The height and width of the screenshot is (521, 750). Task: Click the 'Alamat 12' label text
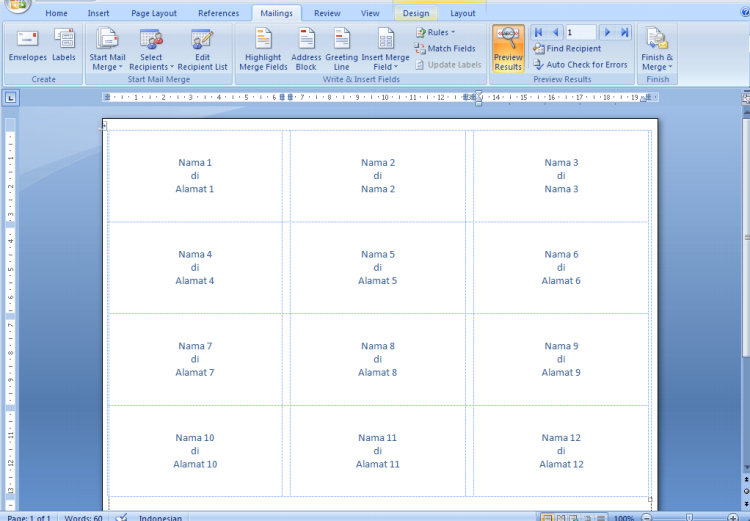coord(561,464)
